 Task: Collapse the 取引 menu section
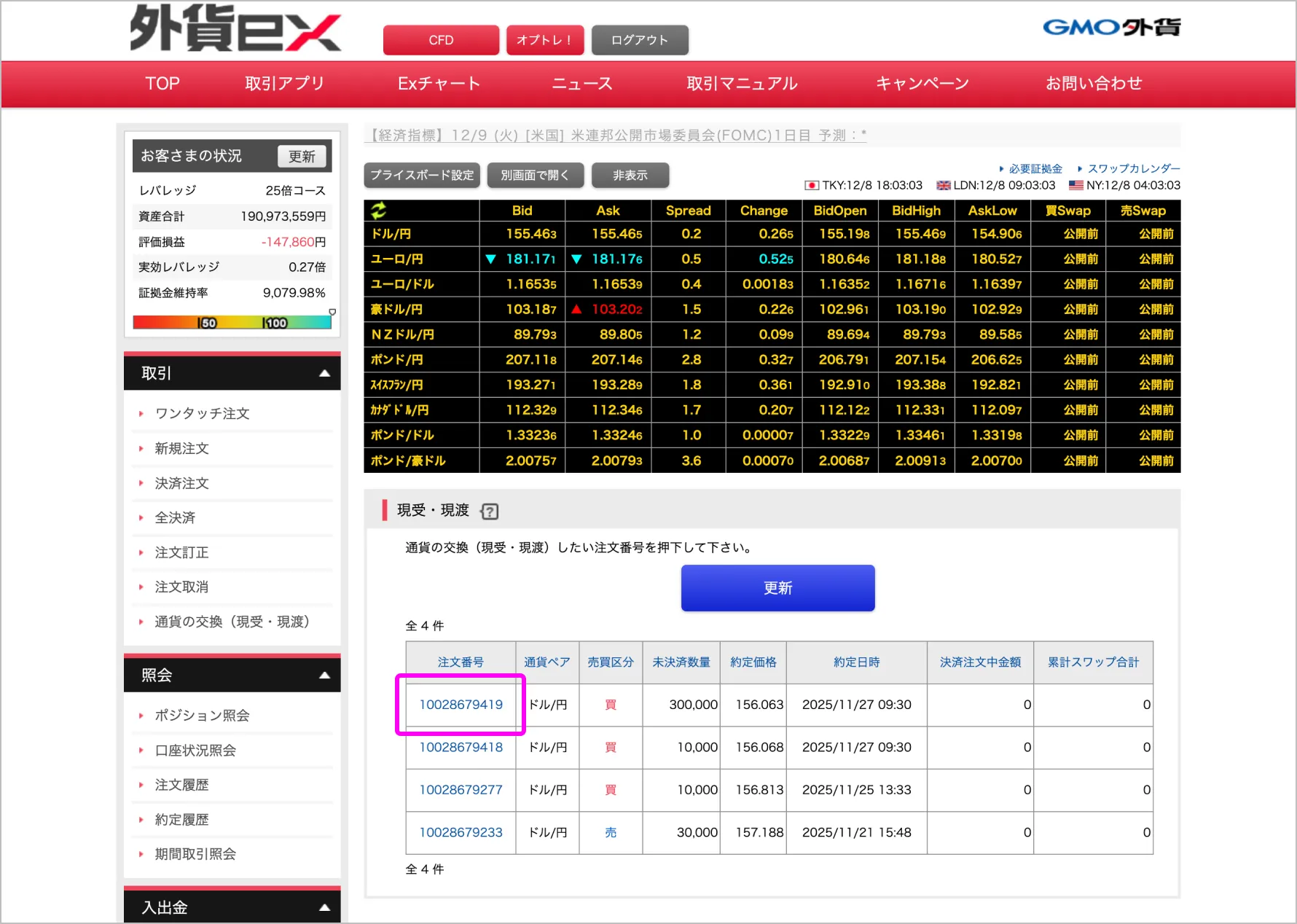coord(324,373)
